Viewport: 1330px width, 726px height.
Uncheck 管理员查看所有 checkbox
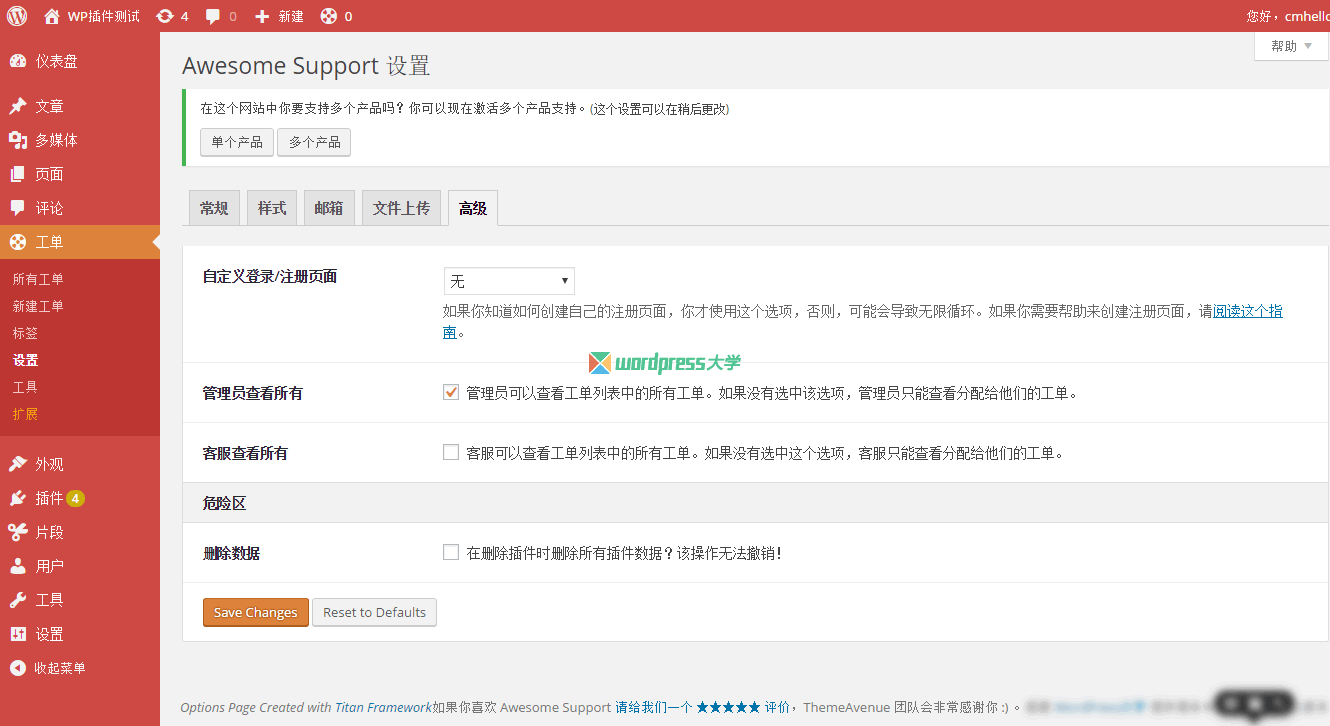[451, 392]
